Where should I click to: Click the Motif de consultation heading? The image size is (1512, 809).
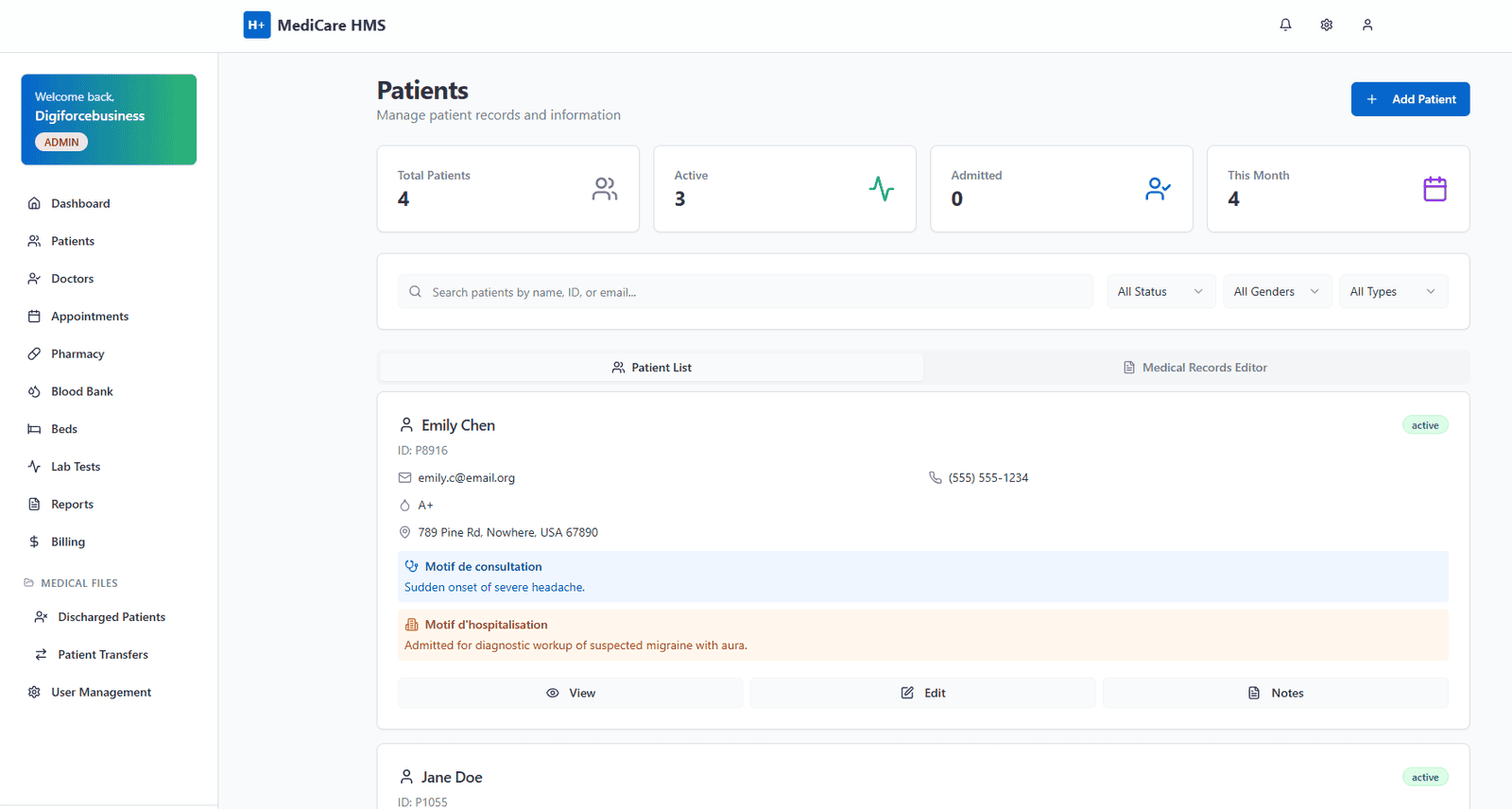tap(484, 567)
